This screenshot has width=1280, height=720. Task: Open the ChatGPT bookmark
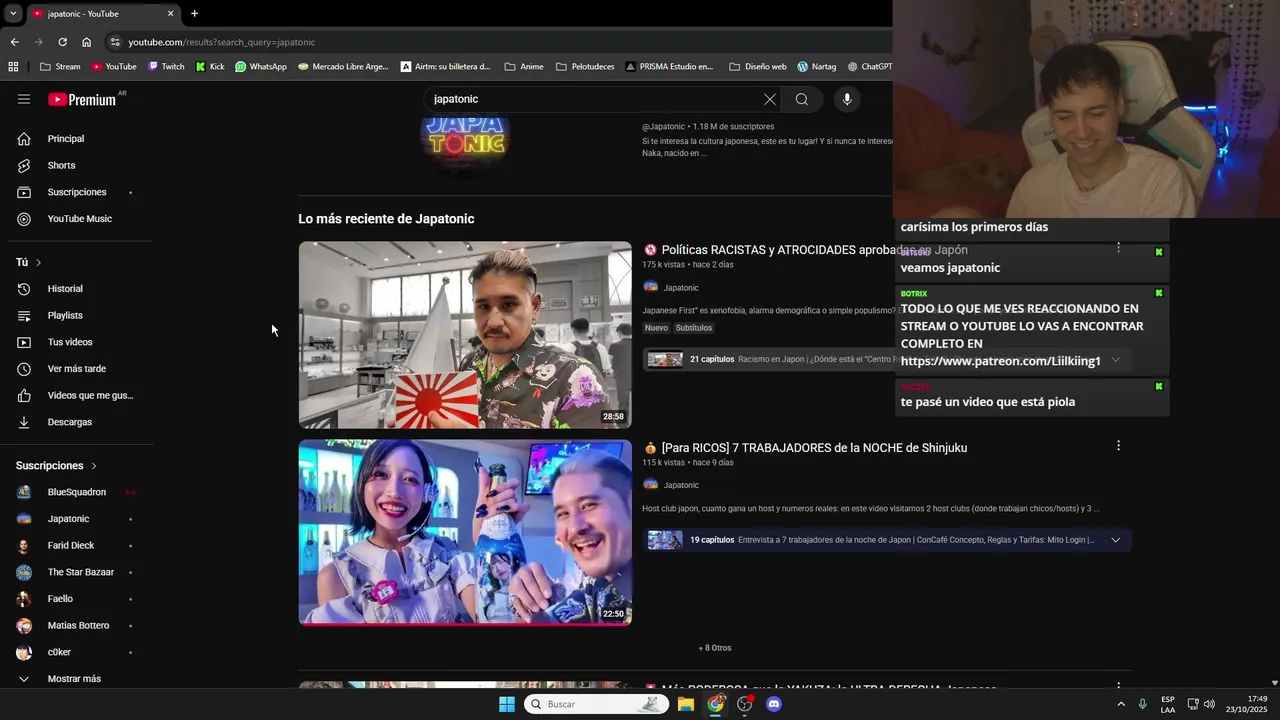[869, 67]
